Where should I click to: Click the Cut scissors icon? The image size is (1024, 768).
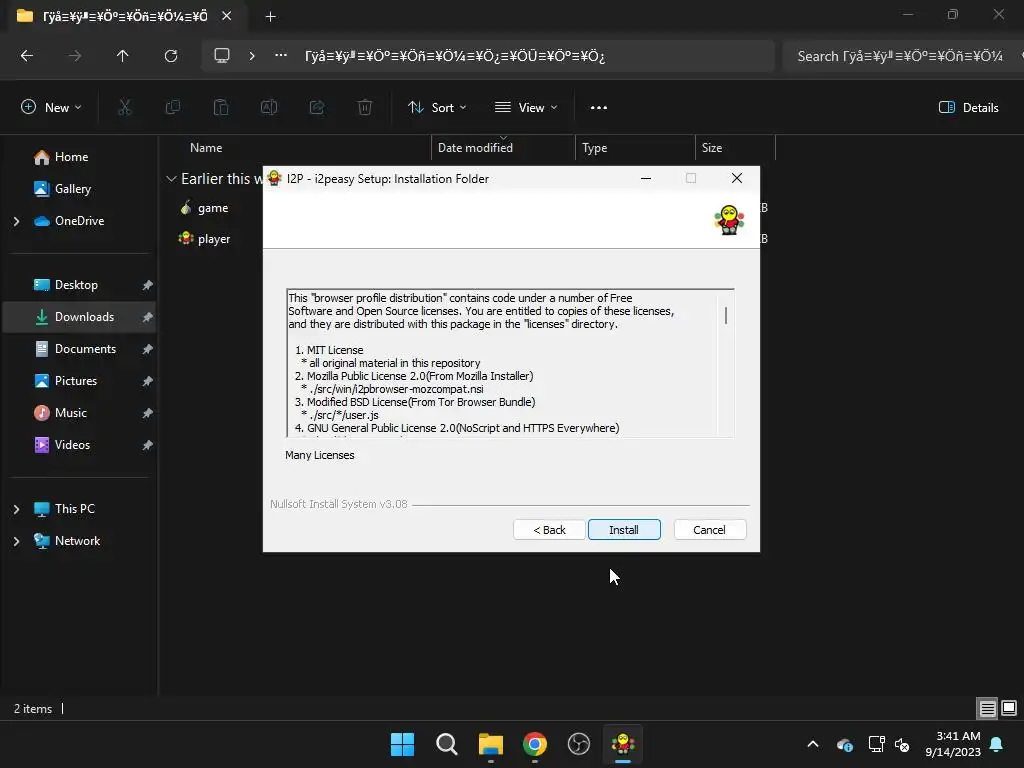coord(124,108)
